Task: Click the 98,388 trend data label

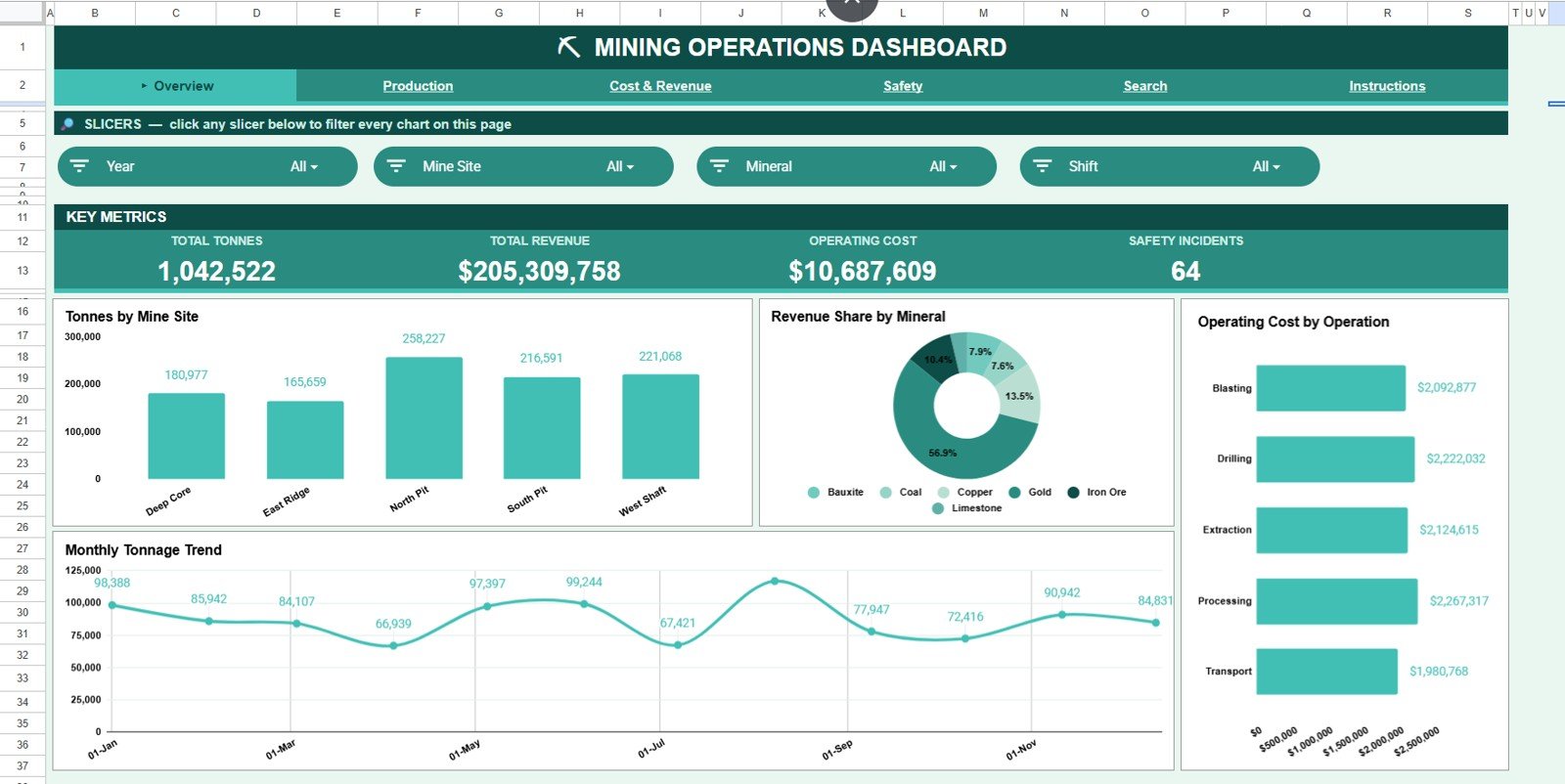Action: (x=112, y=583)
